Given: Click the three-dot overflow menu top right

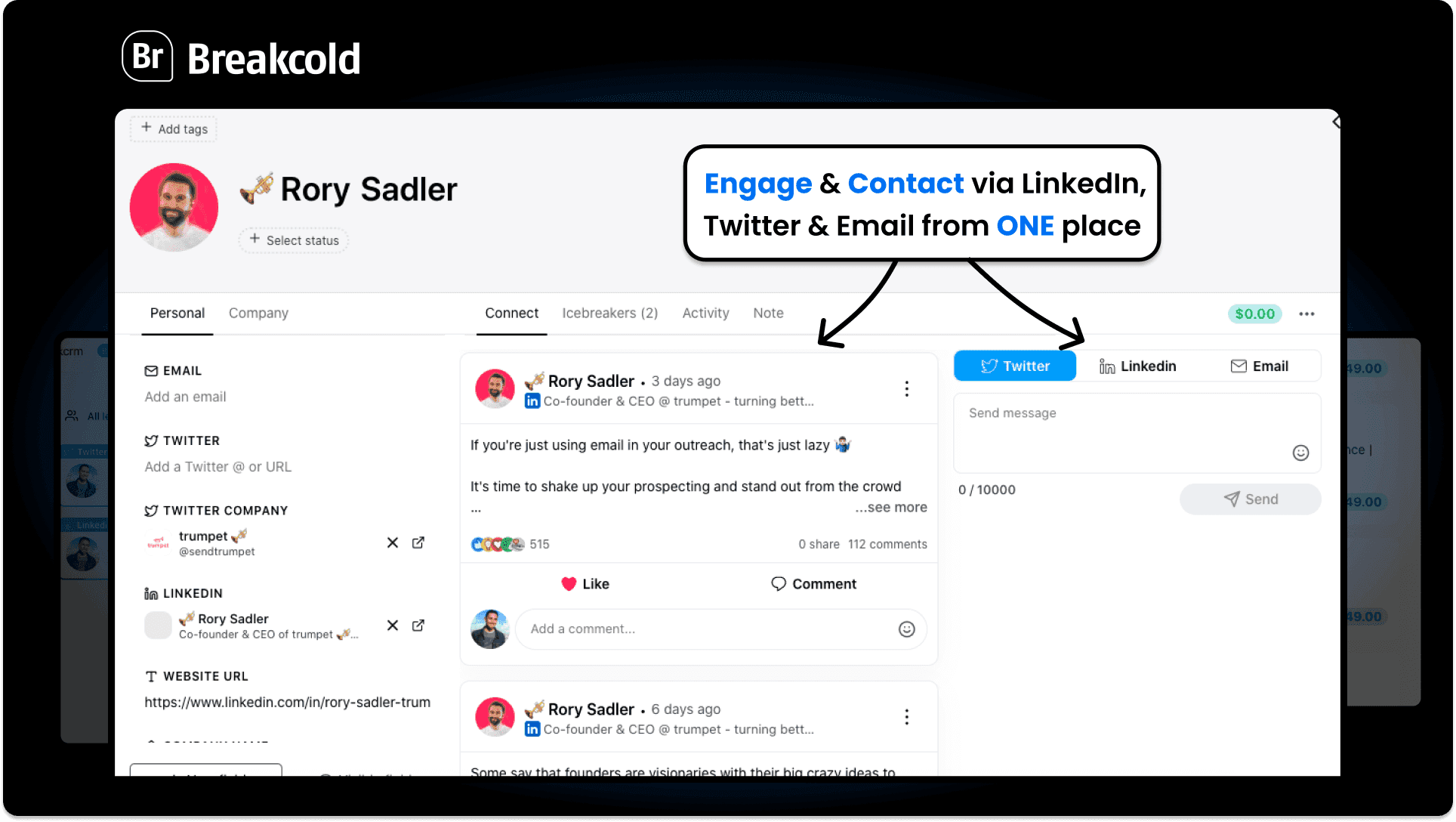Looking at the screenshot, I should click(1307, 314).
